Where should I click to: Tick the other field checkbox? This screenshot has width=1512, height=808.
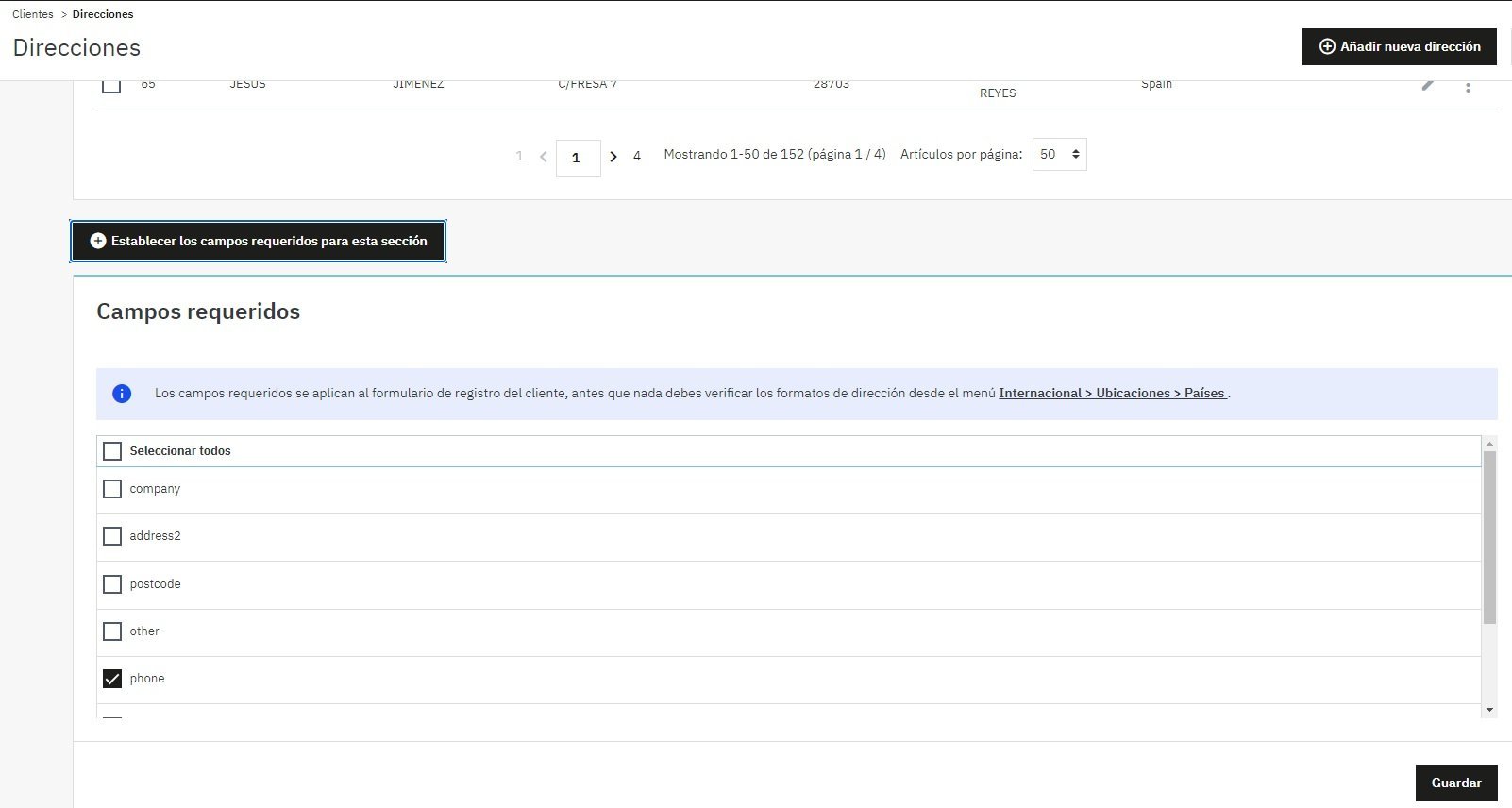pos(112,631)
